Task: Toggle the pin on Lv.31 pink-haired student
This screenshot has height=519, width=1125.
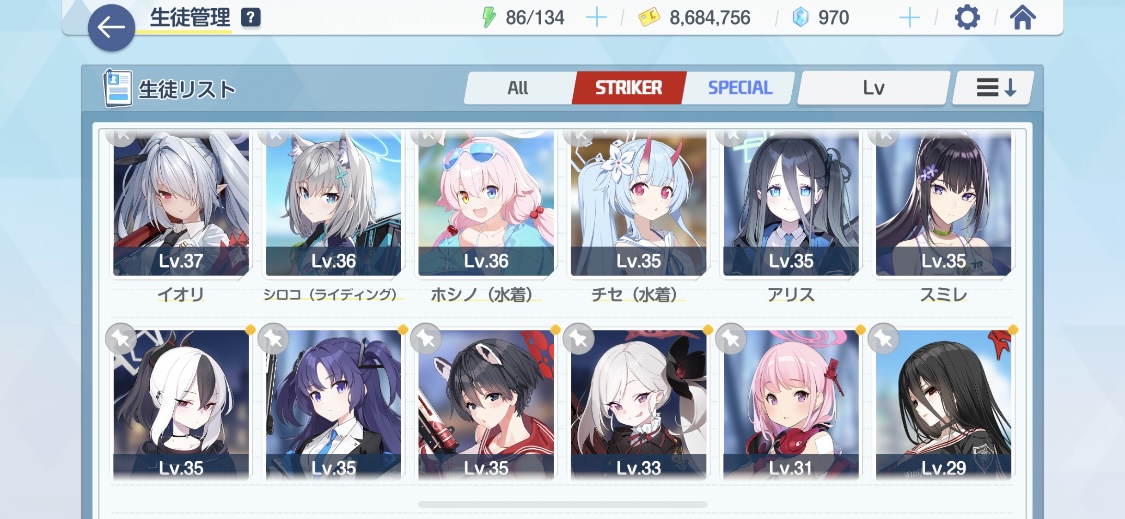Action: point(731,339)
